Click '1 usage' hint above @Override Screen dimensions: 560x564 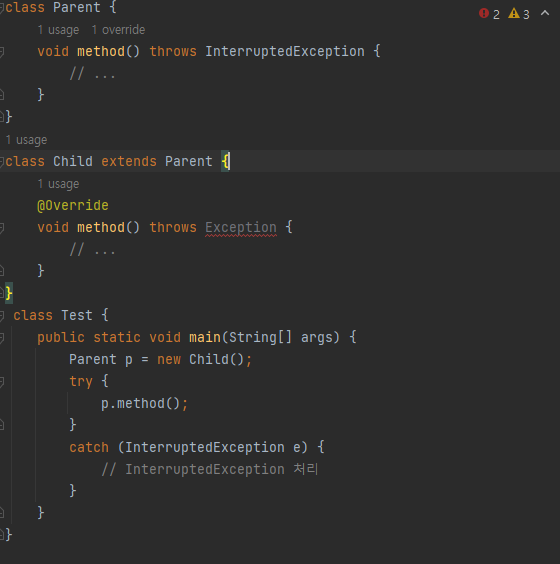(x=58, y=184)
